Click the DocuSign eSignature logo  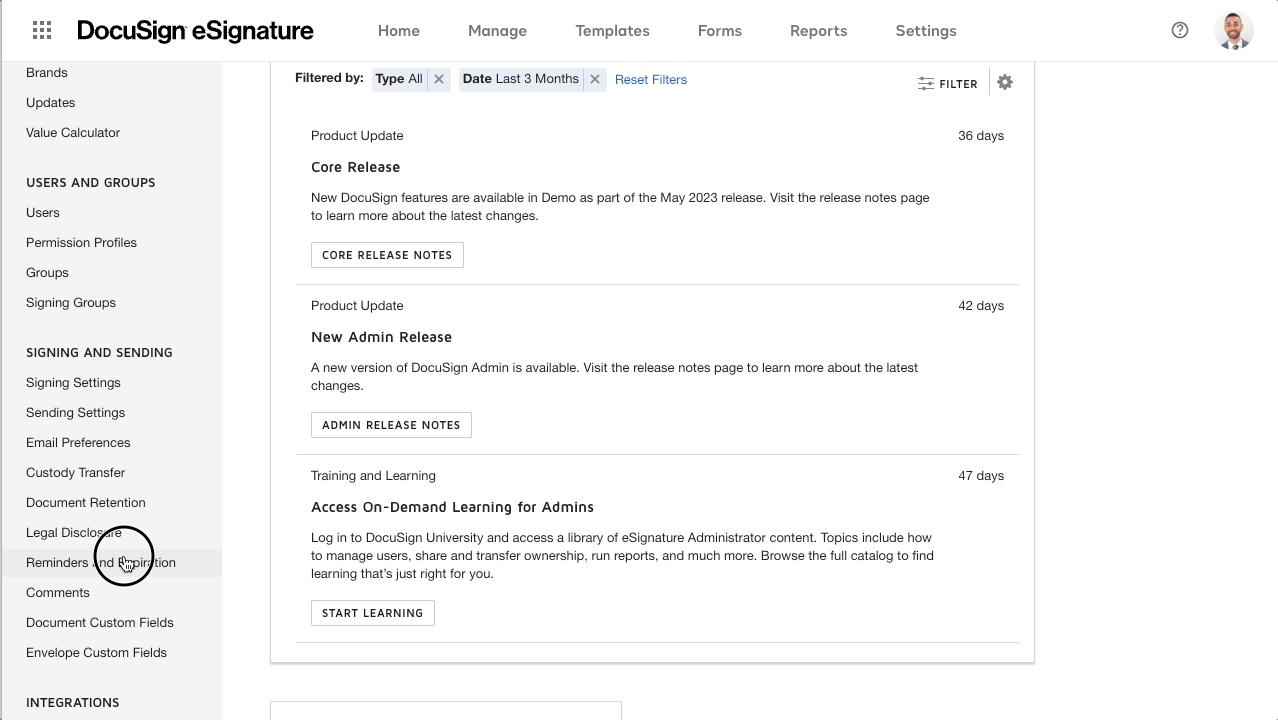pos(195,31)
